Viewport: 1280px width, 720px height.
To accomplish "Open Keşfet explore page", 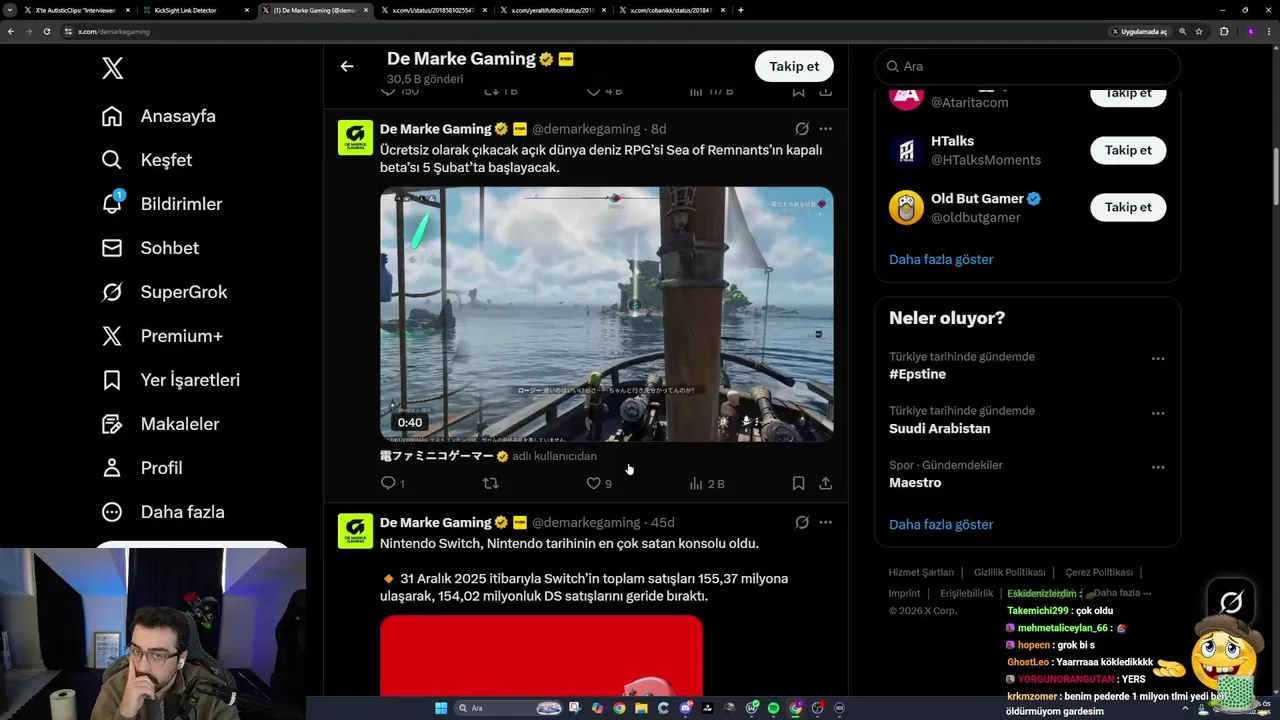I will coord(147,160).
